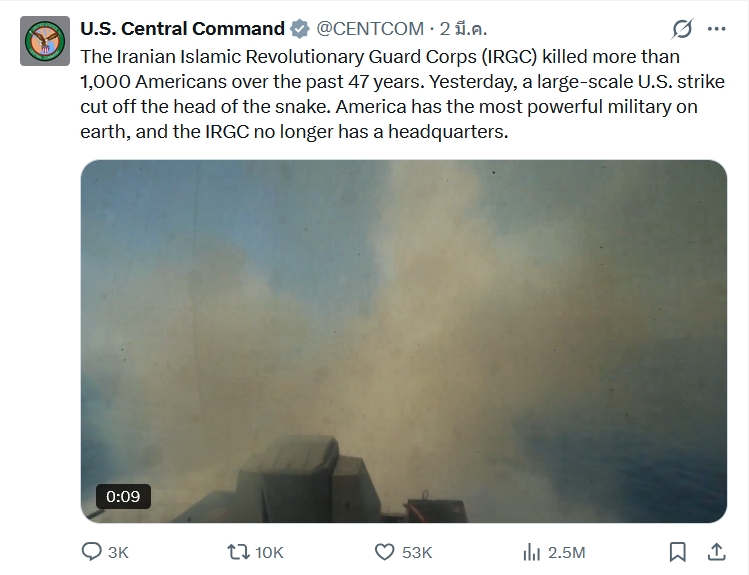
Task: Repost using the retweet arrows icon
Action: pos(238,551)
